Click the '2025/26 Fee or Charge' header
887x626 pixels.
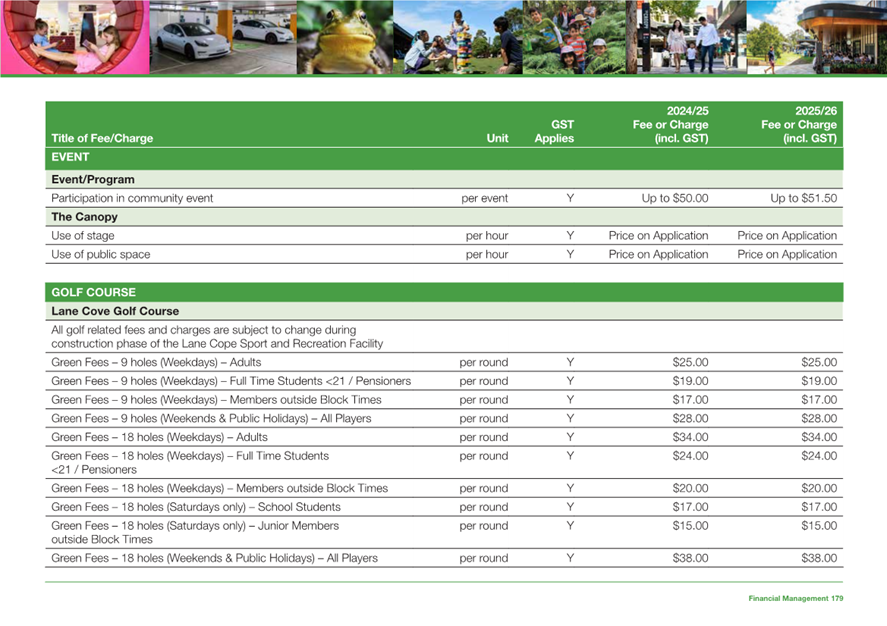pos(799,124)
